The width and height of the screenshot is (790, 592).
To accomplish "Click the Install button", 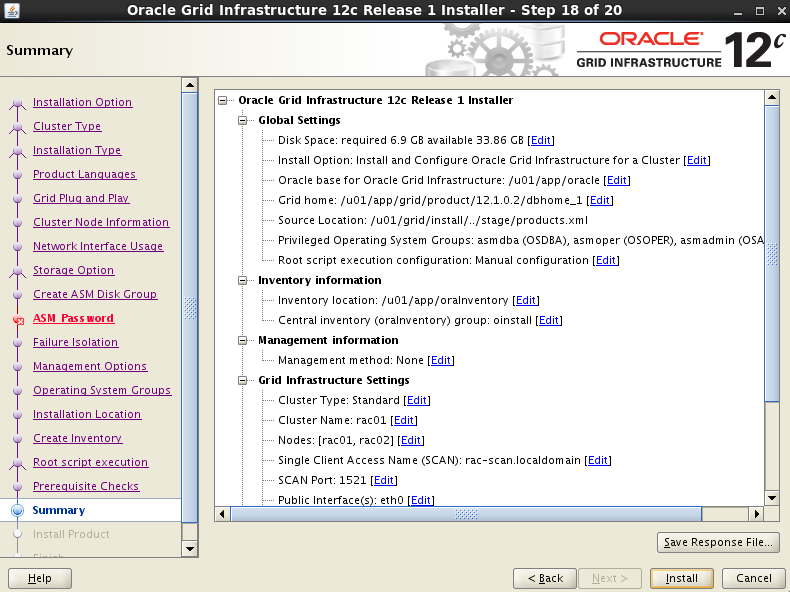I will 682,578.
